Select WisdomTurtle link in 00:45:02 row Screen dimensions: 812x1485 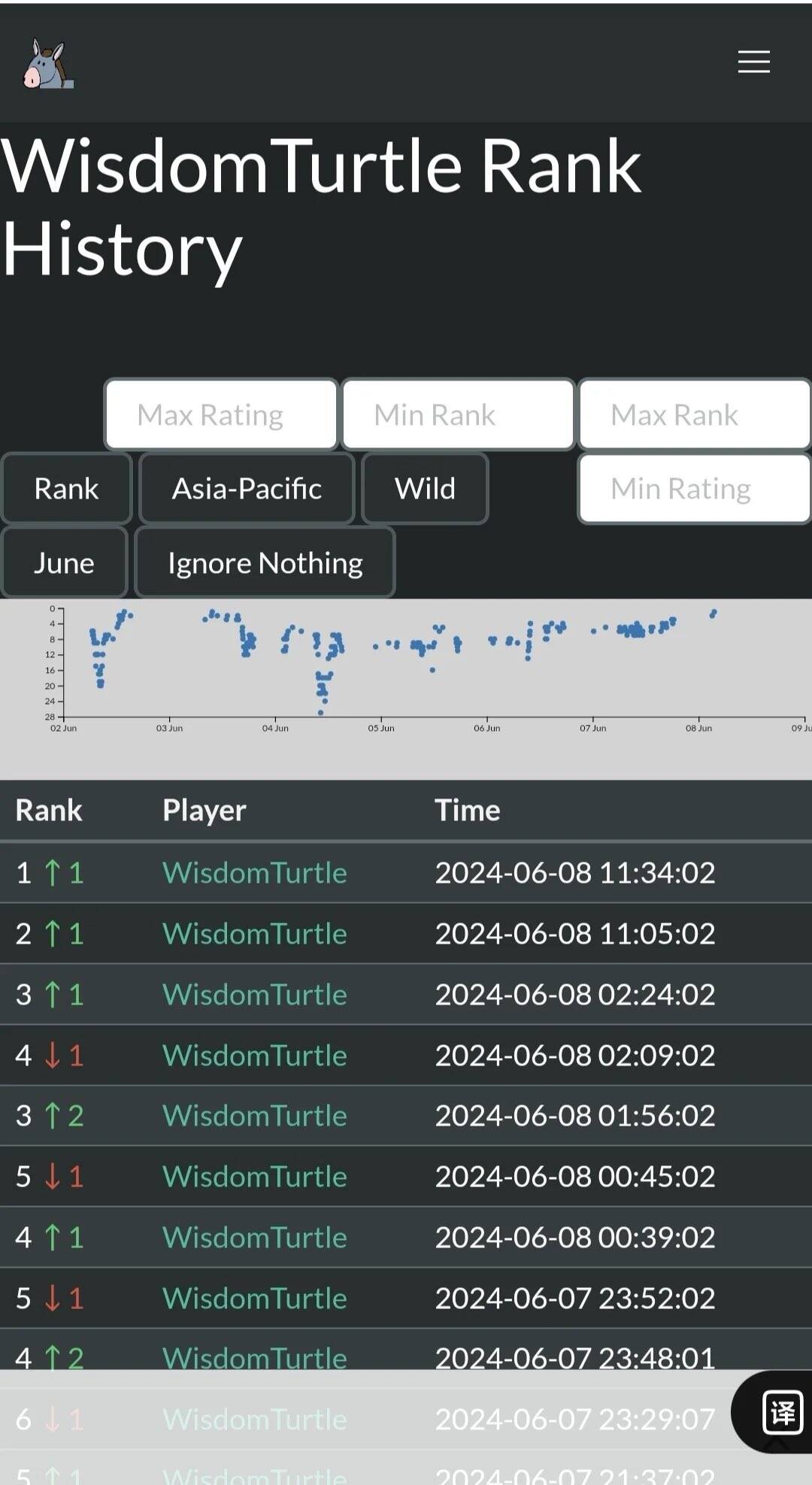tap(254, 1177)
